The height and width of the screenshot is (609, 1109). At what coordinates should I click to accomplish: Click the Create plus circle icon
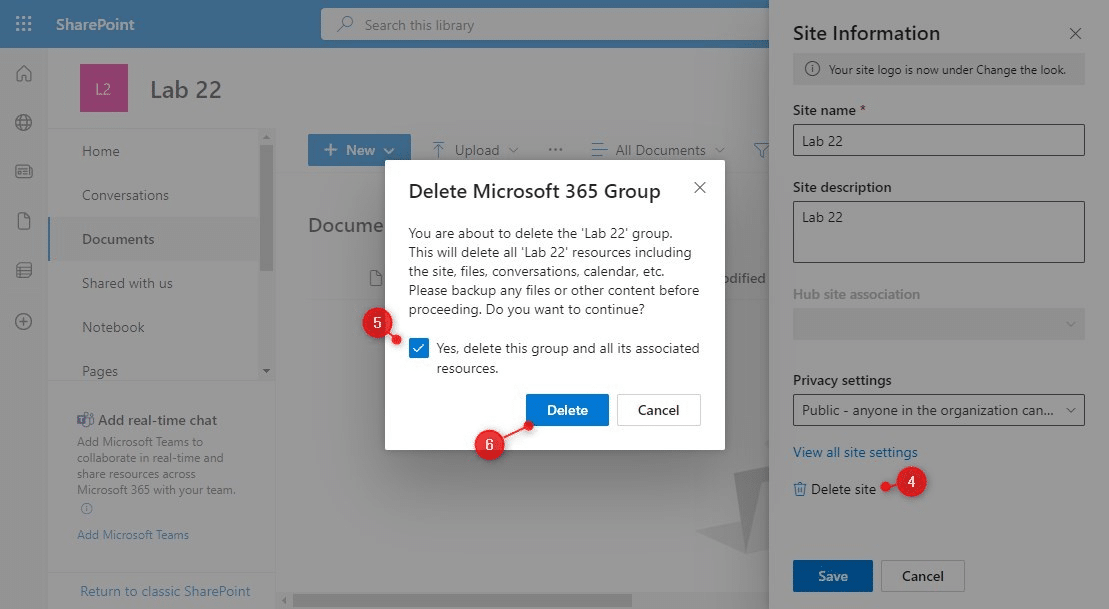coord(23,322)
